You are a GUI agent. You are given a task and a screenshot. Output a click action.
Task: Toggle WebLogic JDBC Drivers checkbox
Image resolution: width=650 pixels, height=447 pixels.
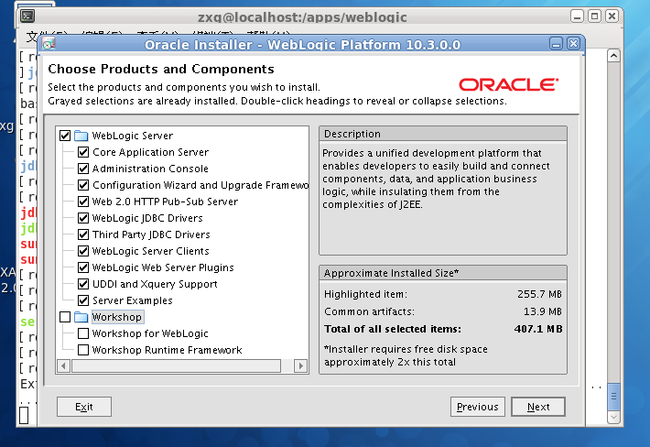point(83,218)
